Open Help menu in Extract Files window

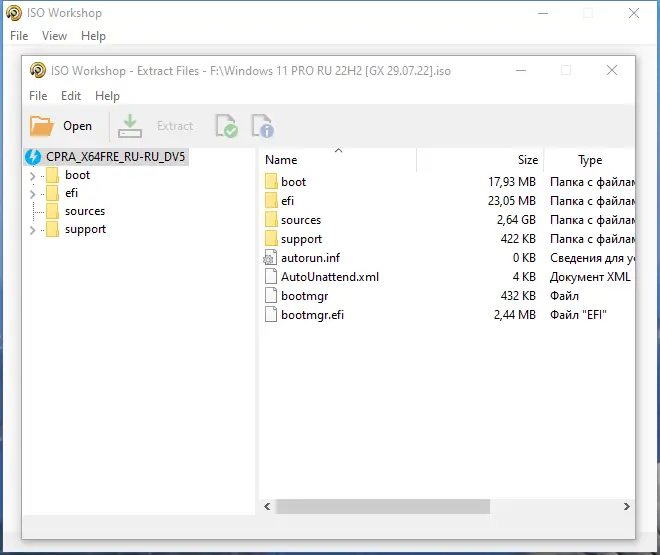[x=107, y=96]
